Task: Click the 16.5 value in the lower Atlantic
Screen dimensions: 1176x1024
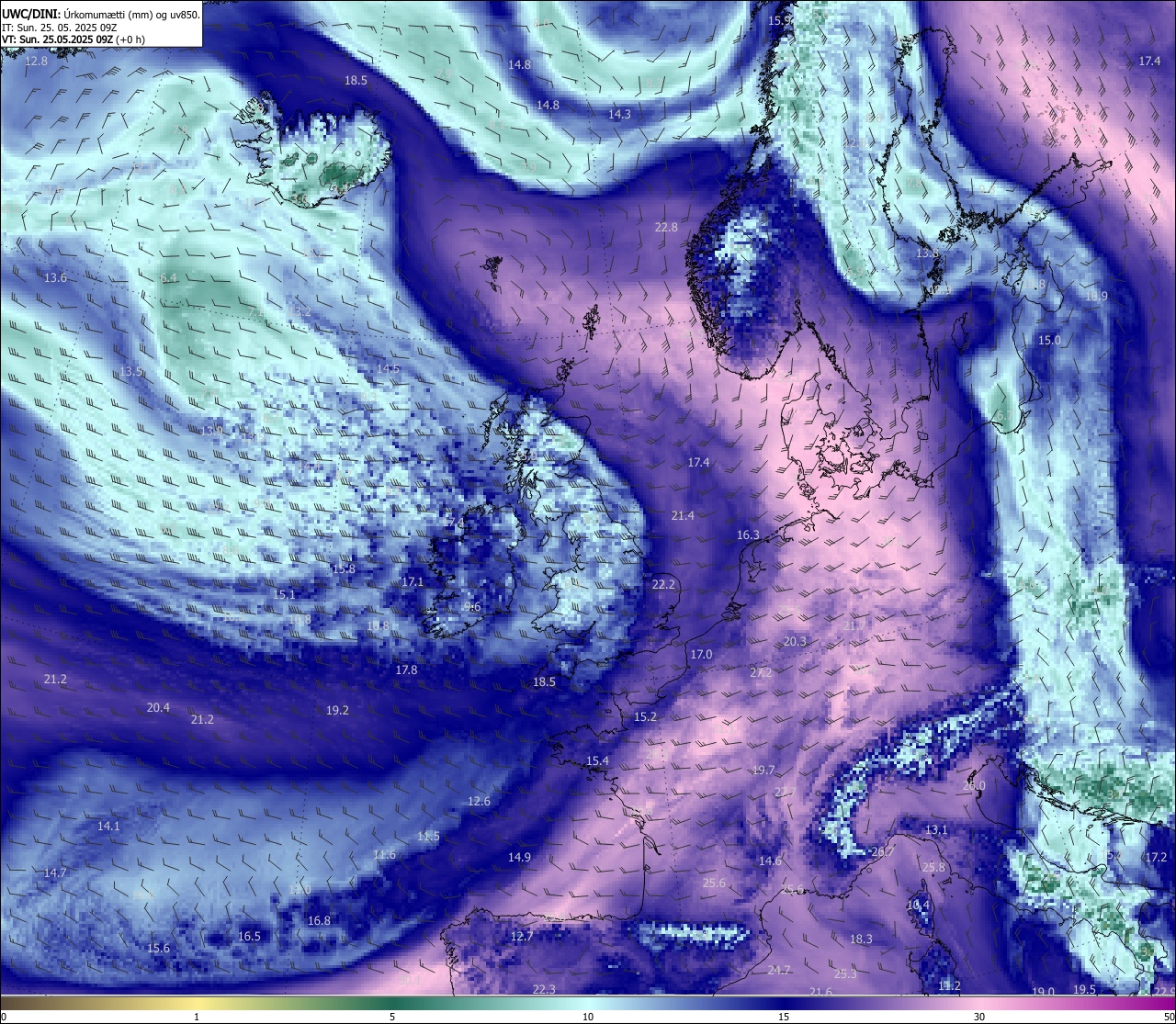Action: (x=249, y=937)
